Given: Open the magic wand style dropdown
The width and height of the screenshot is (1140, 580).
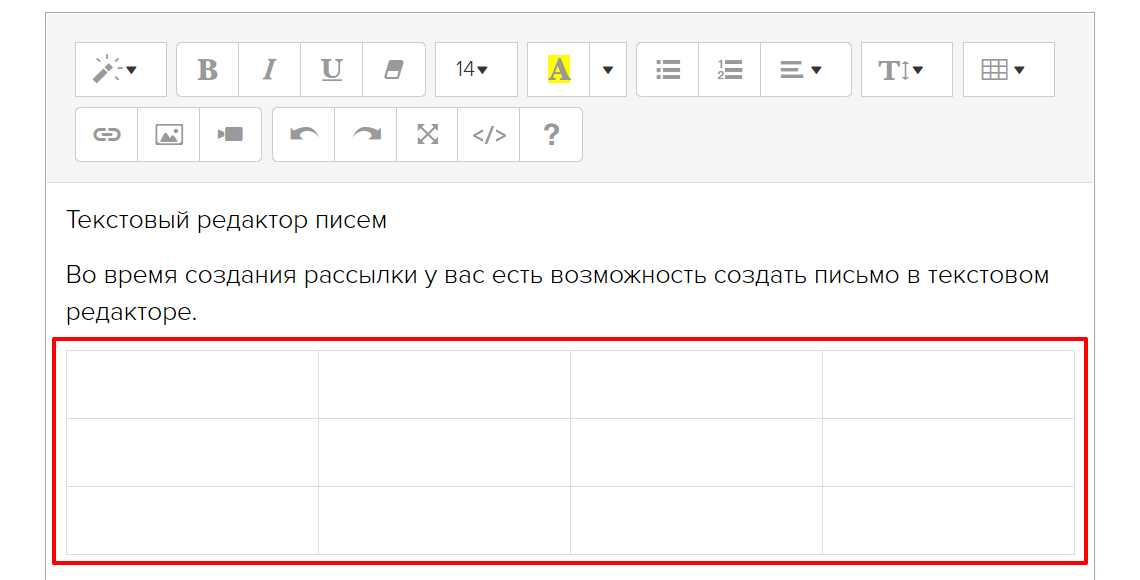Looking at the screenshot, I should [x=121, y=70].
